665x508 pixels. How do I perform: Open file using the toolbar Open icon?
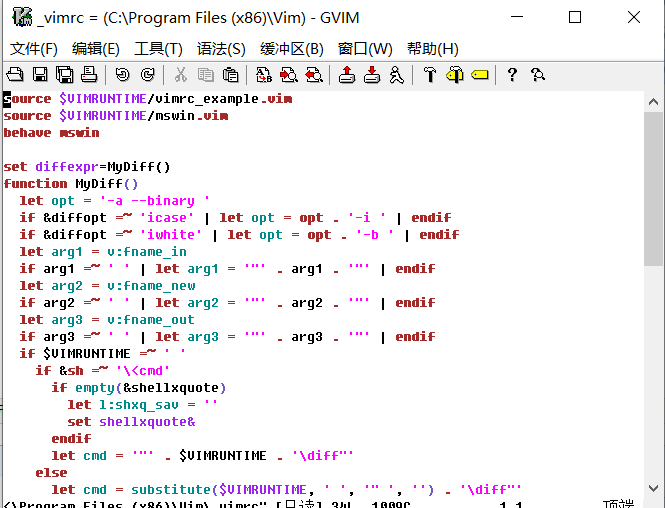(x=15, y=75)
